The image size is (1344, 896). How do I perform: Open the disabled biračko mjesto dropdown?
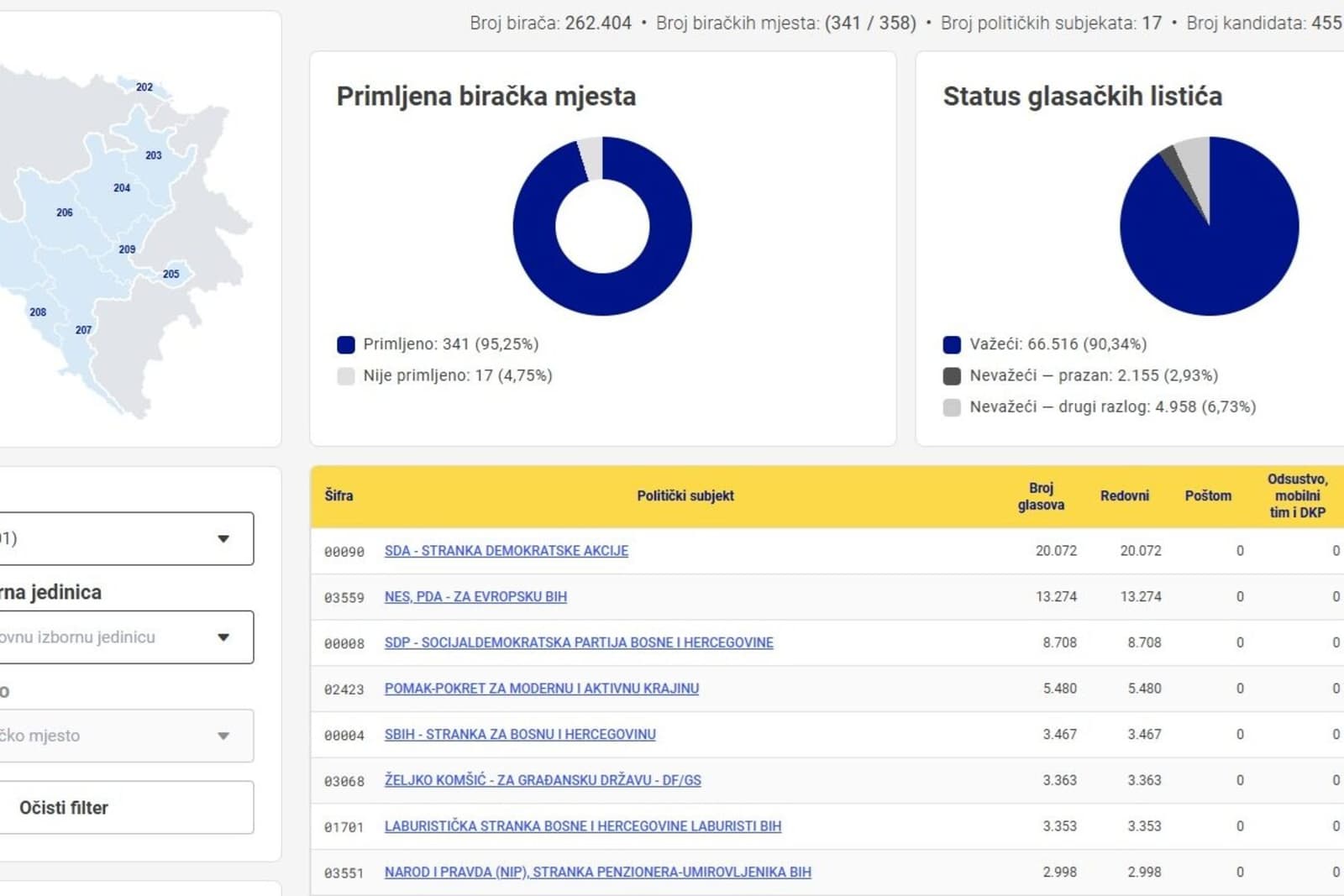pyautogui.click(x=127, y=736)
